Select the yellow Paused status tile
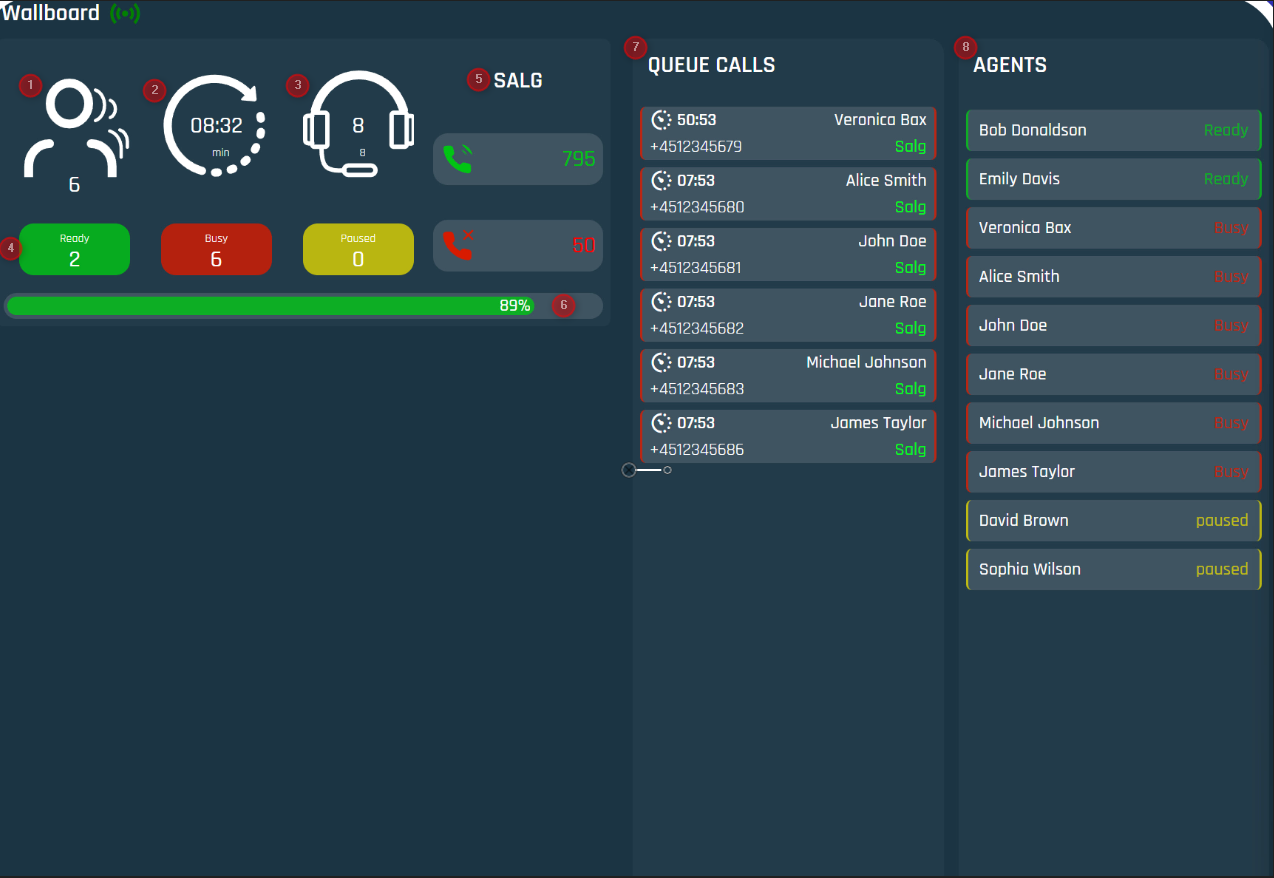1274x878 pixels. click(x=358, y=249)
